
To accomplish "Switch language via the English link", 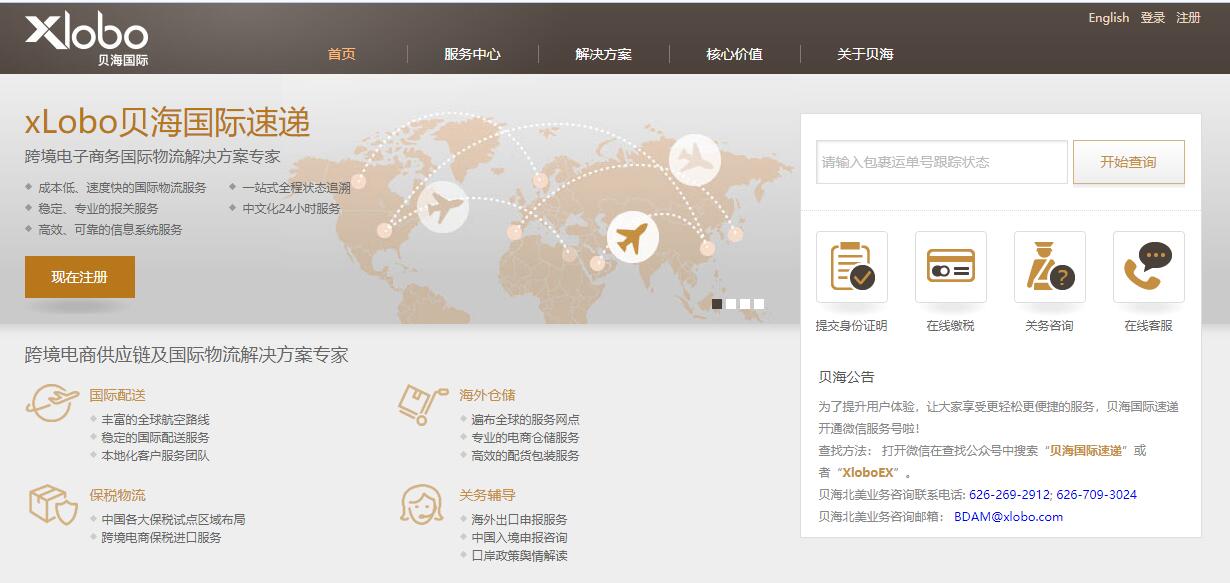I will click(1109, 18).
